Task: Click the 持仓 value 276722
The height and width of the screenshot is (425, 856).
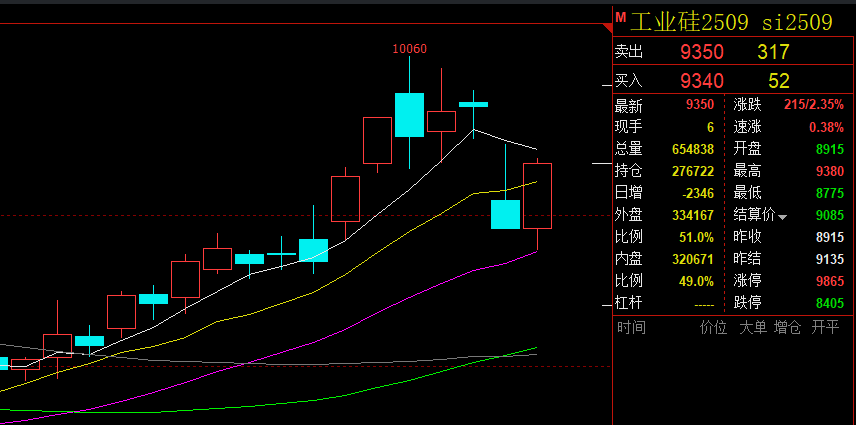Action: 693,171
